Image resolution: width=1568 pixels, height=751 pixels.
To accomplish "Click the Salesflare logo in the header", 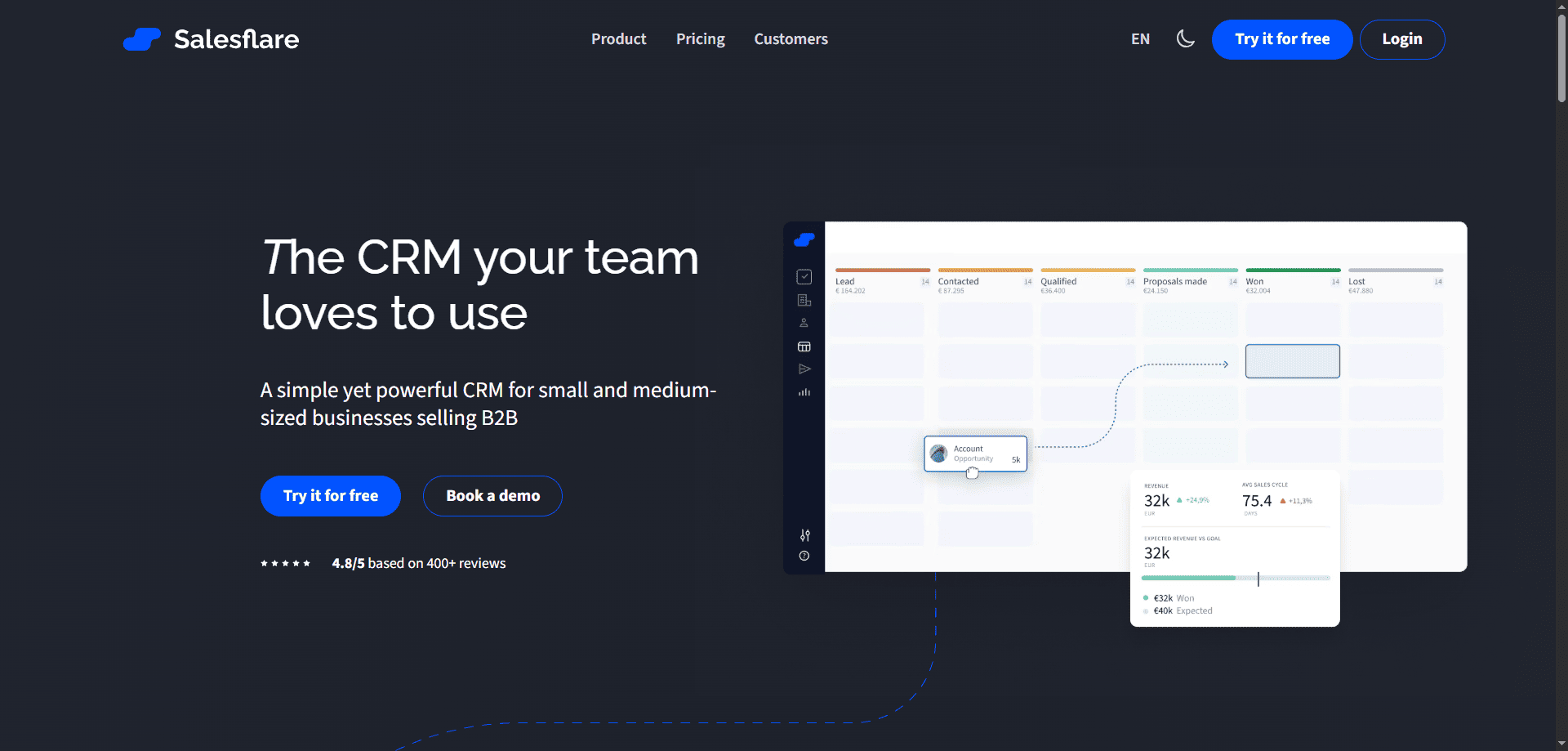I will coord(211,39).
